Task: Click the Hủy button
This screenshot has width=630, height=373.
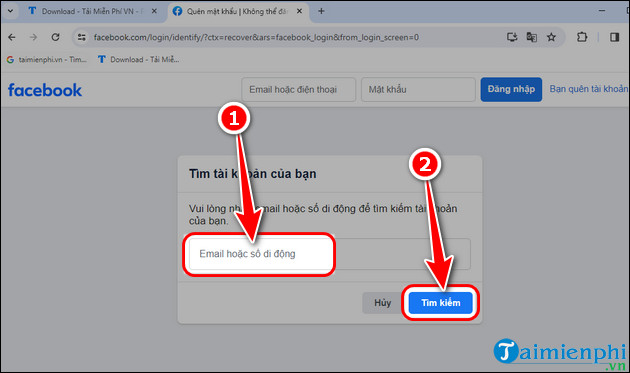Action: [x=382, y=303]
